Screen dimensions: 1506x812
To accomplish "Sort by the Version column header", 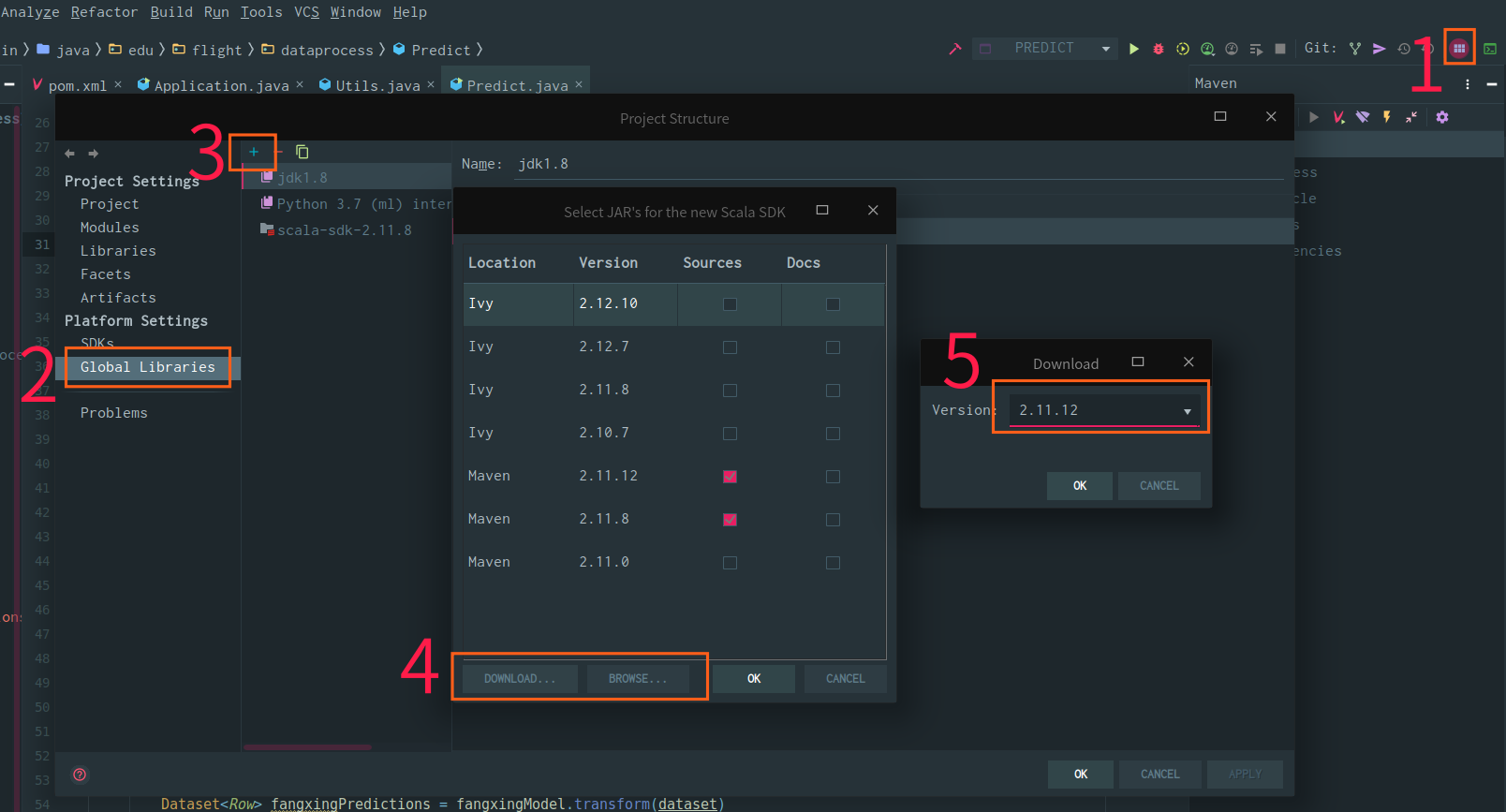I will coord(608,263).
